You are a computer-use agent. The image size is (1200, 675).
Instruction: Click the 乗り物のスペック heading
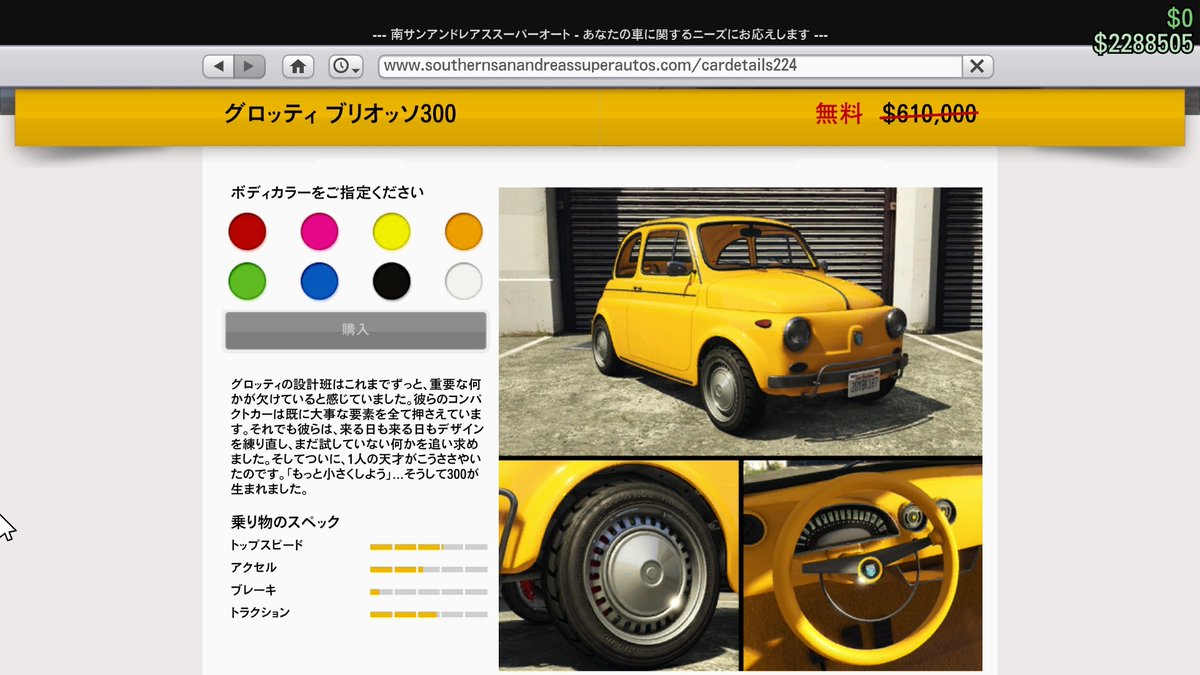[285, 521]
